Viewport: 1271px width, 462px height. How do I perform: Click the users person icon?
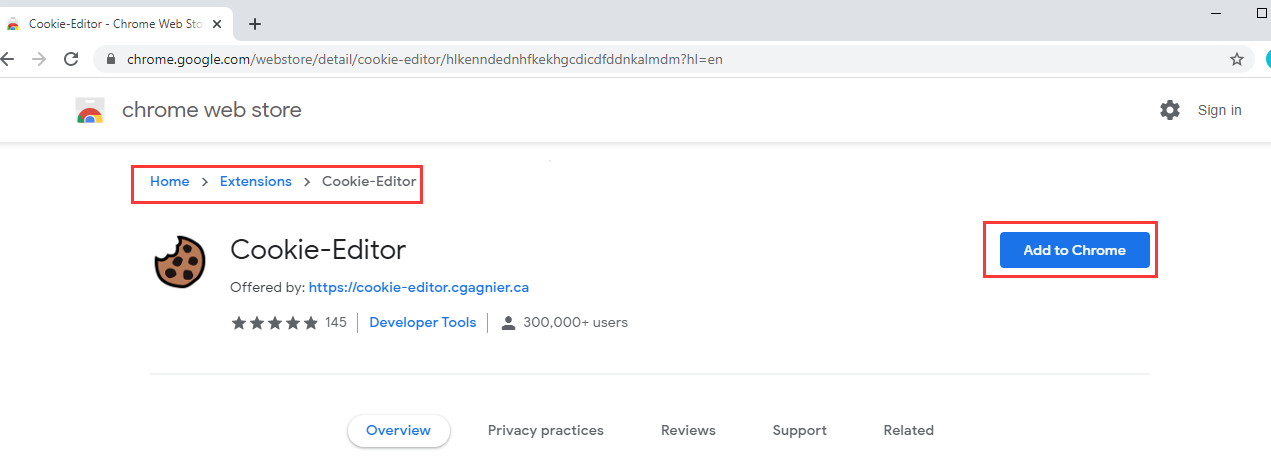pyautogui.click(x=508, y=322)
